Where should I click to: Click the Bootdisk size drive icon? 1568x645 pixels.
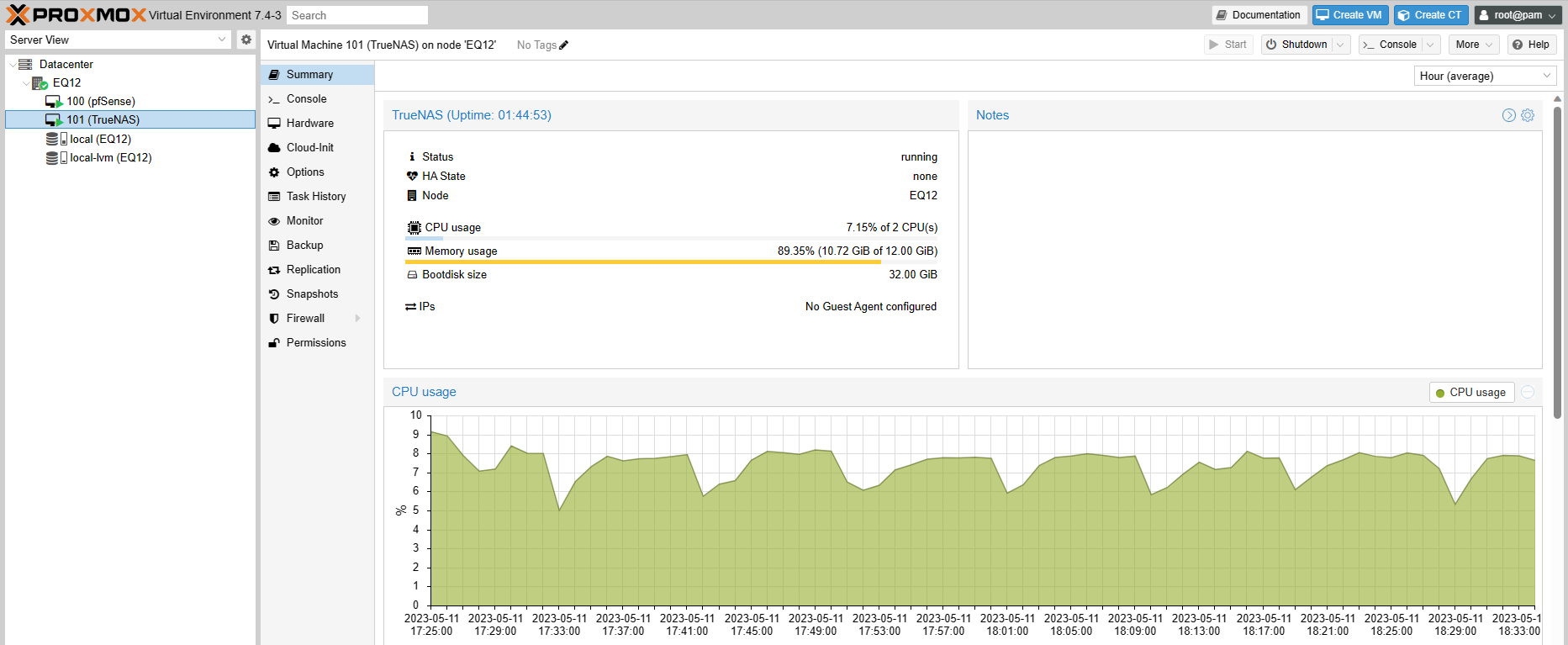(x=412, y=274)
